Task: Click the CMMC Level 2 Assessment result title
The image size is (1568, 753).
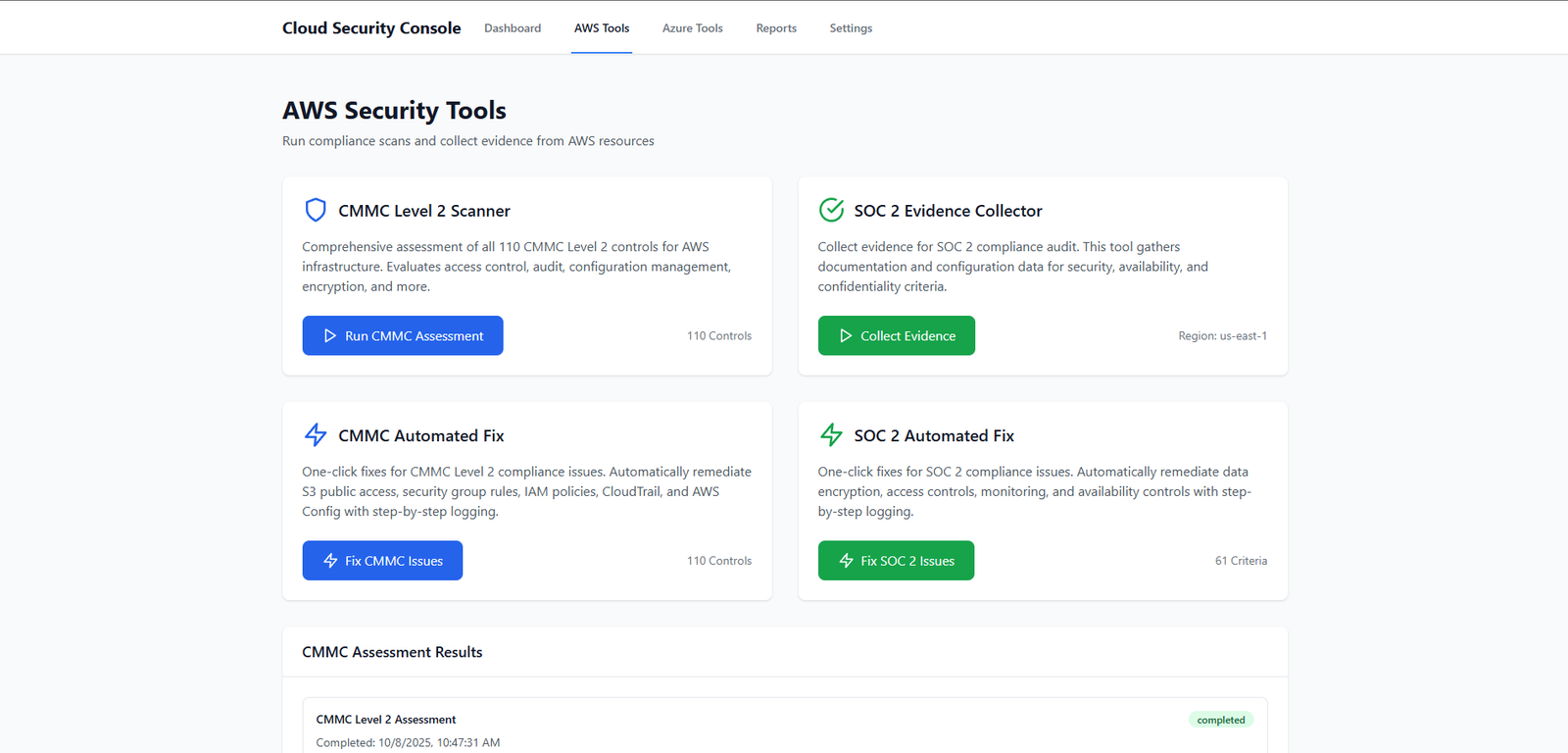Action: 386,720
